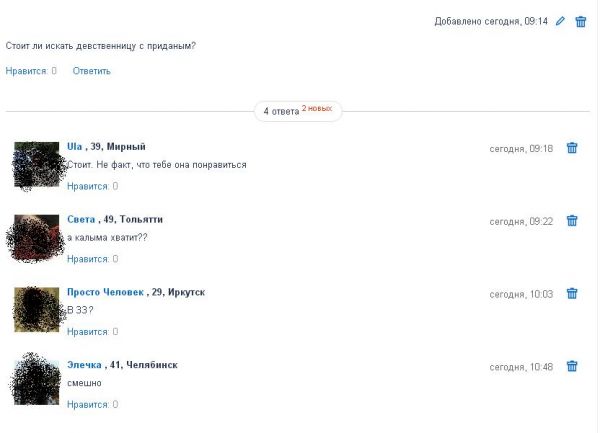Delete Элечка's answer with its trash icon
This screenshot has width=600, height=433.
coord(572,366)
